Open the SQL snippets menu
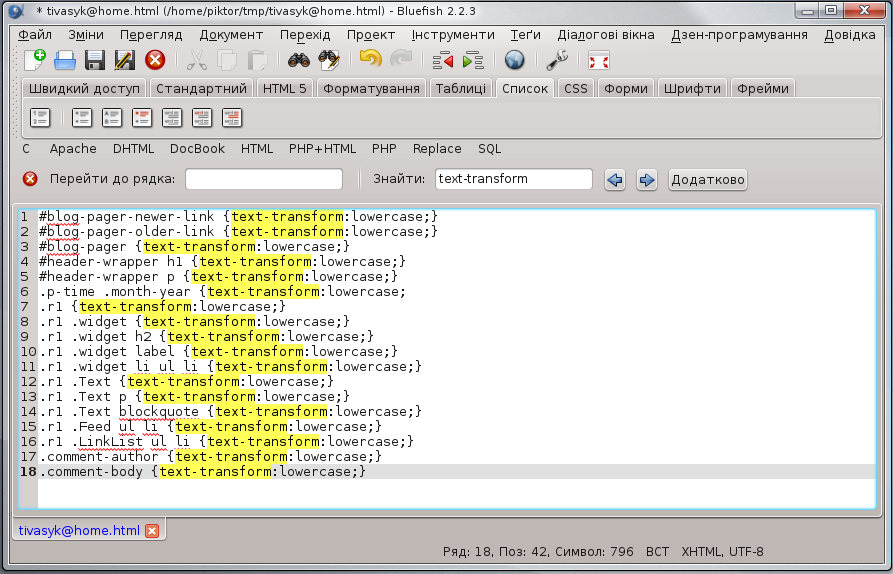Viewport: 893px width, 574px height. [x=489, y=149]
